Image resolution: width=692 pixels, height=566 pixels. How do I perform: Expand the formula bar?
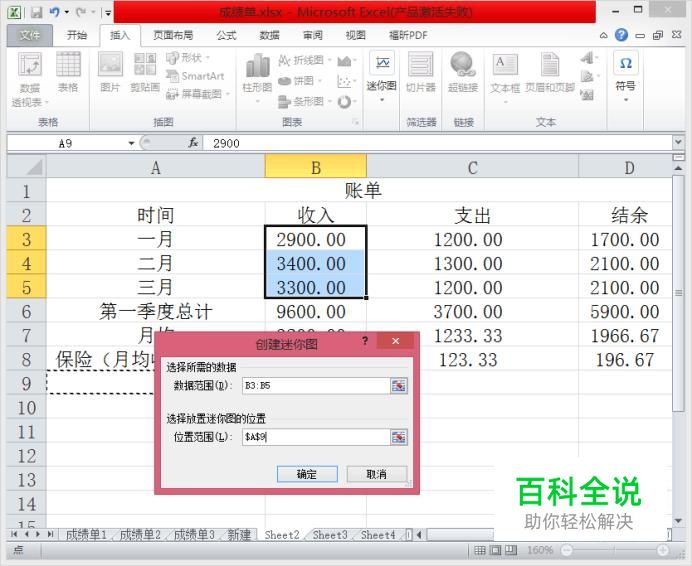coord(678,142)
